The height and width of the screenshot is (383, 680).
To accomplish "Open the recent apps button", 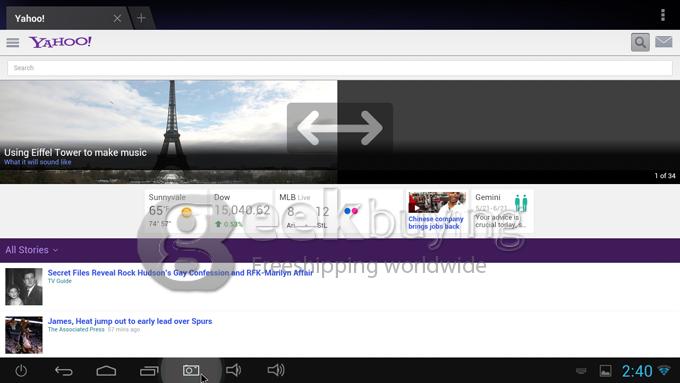I will click(x=149, y=371).
